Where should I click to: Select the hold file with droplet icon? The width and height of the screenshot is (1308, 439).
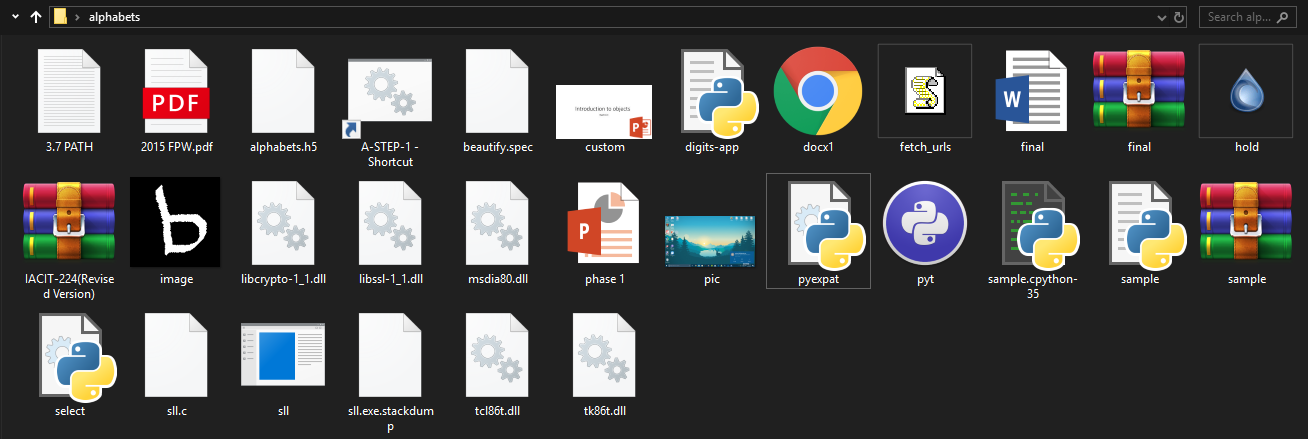(1246, 94)
